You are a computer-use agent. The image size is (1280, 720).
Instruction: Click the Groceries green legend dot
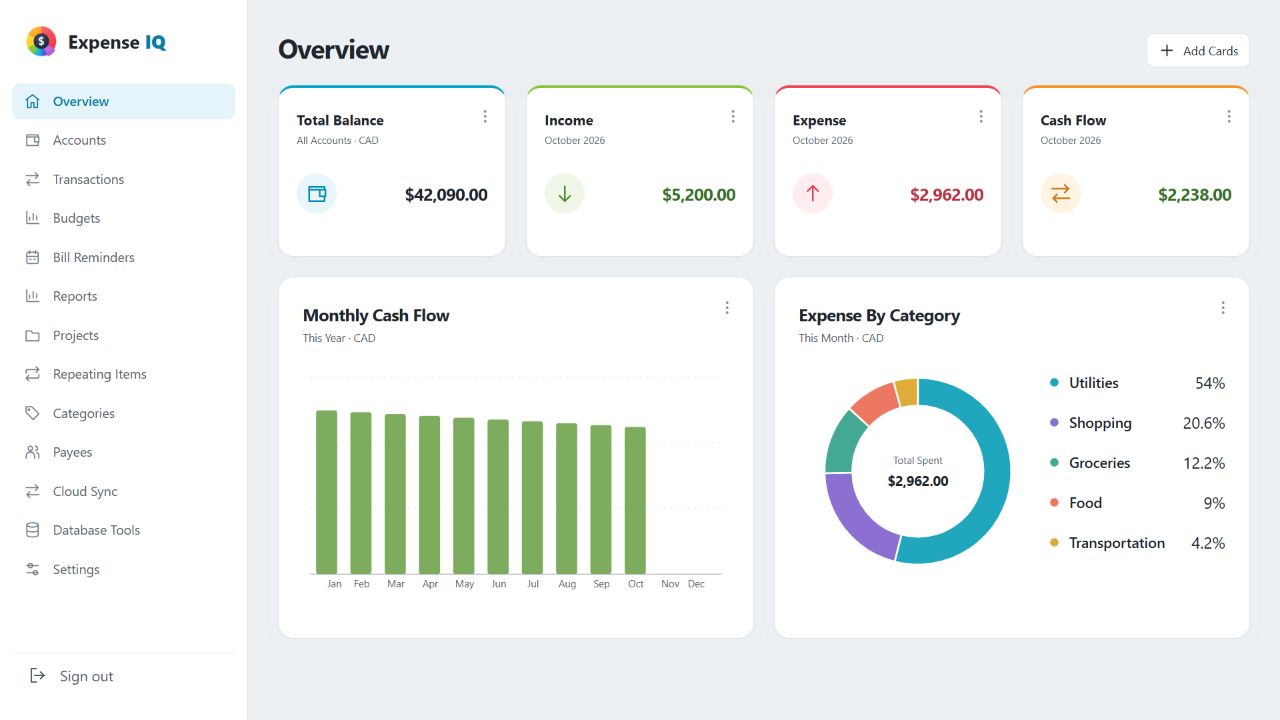point(1054,463)
